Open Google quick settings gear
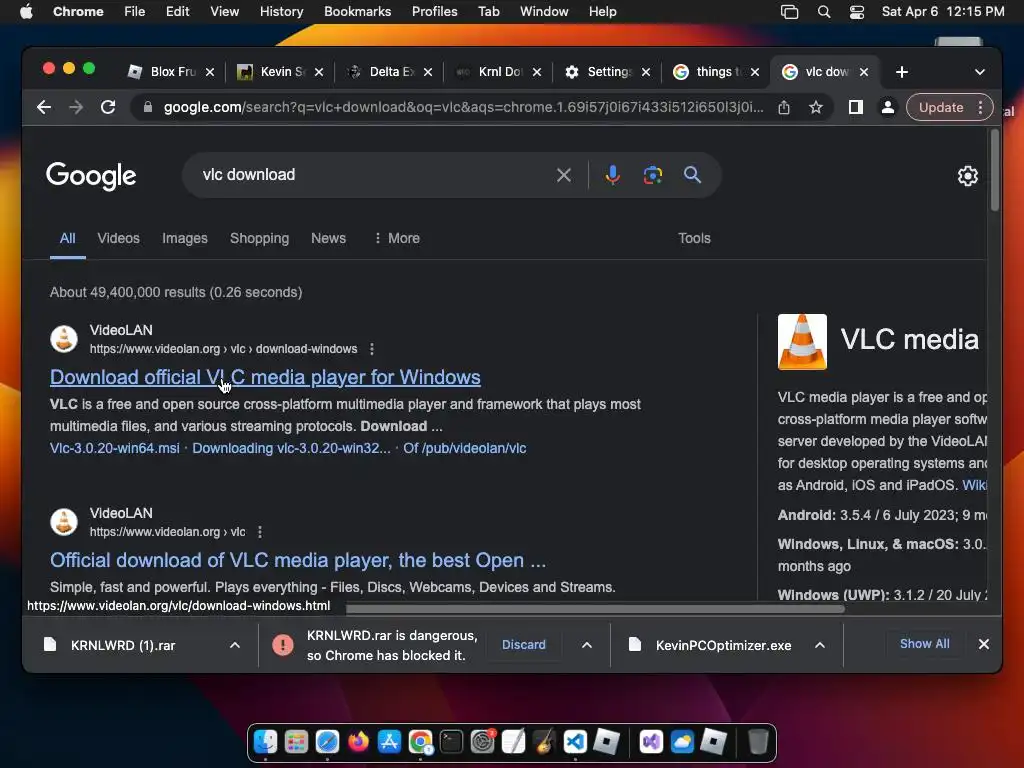This screenshot has height=768, width=1024. pyautogui.click(x=967, y=176)
